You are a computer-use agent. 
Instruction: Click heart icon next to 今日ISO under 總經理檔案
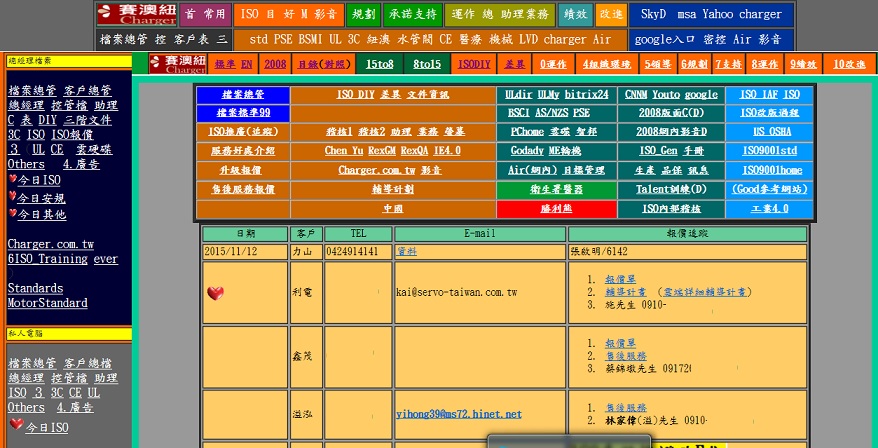12,179
